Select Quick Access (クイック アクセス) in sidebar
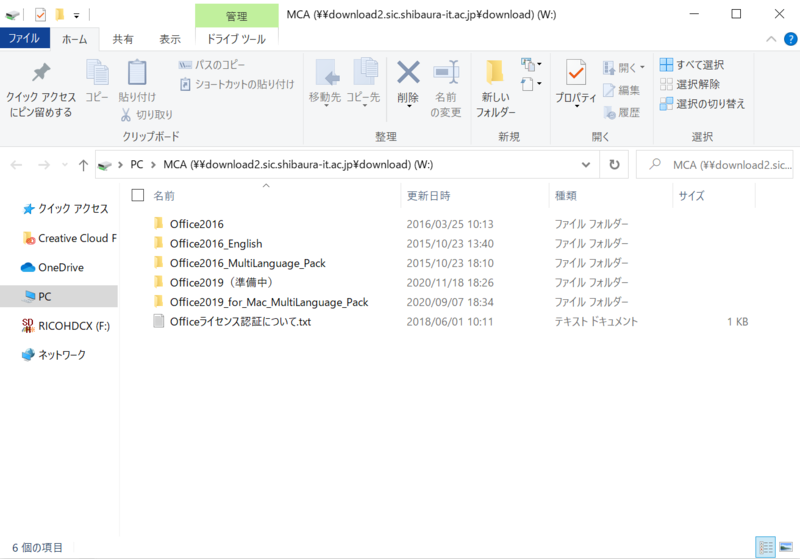800x559 pixels. pos(66,209)
